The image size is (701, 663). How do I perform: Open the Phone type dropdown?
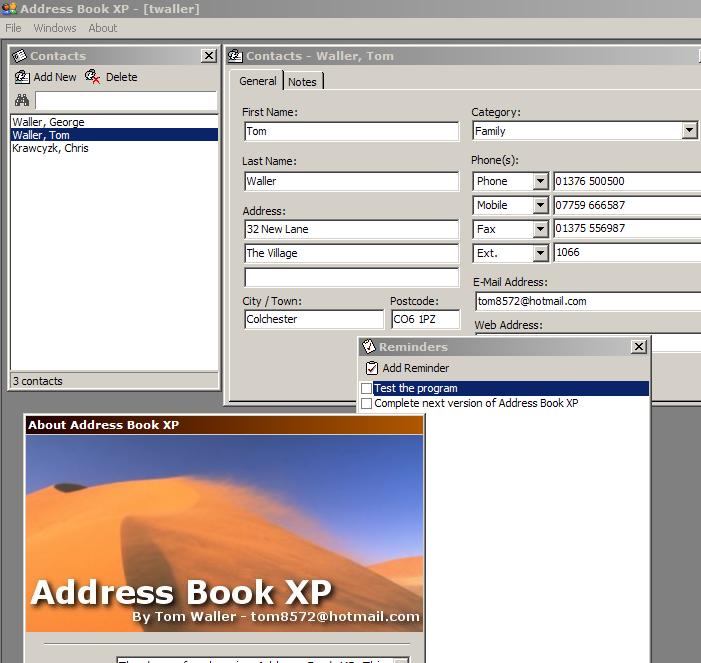tap(540, 181)
